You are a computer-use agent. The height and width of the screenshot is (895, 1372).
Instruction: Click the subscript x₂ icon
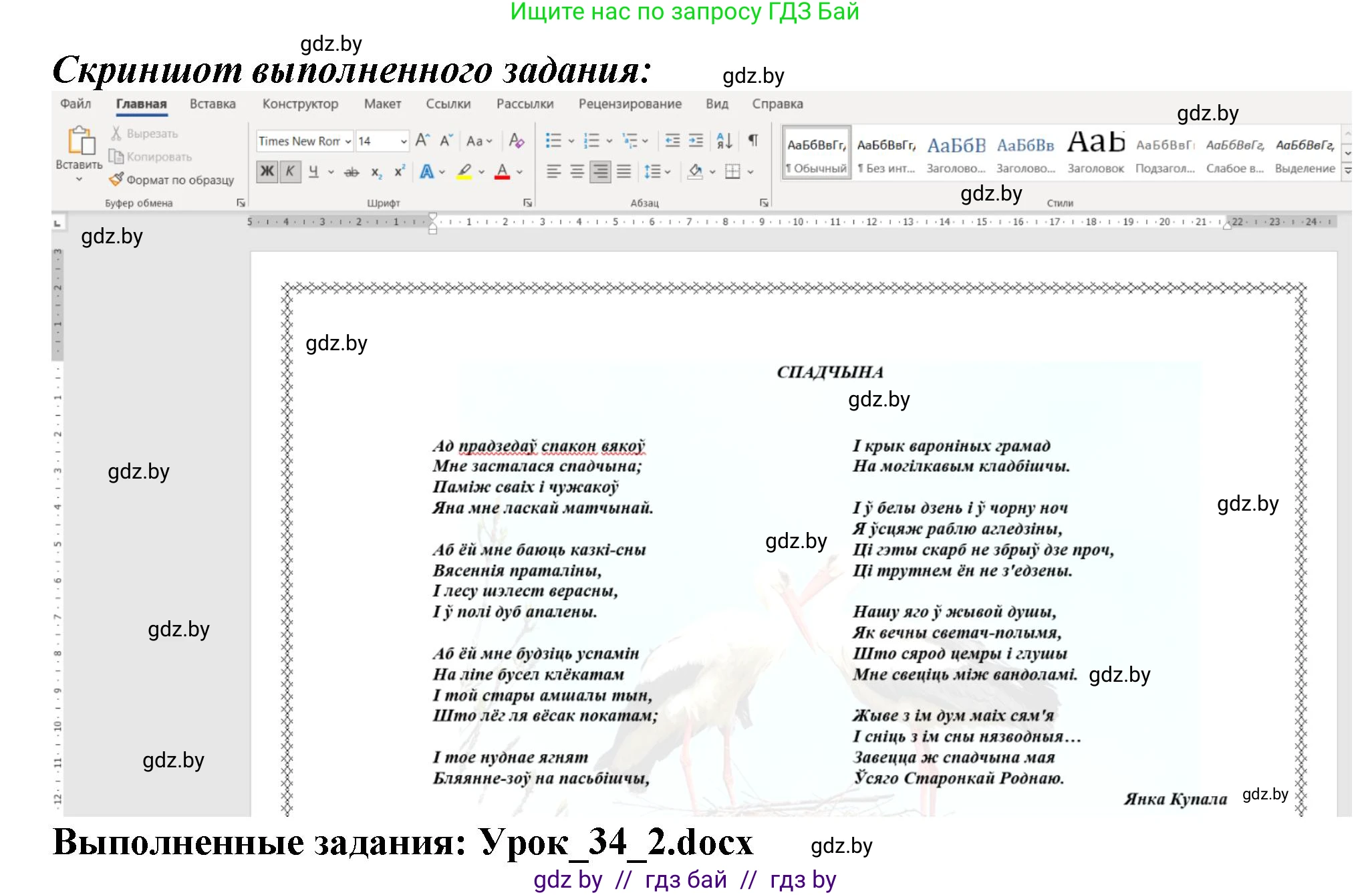[x=376, y=173]
